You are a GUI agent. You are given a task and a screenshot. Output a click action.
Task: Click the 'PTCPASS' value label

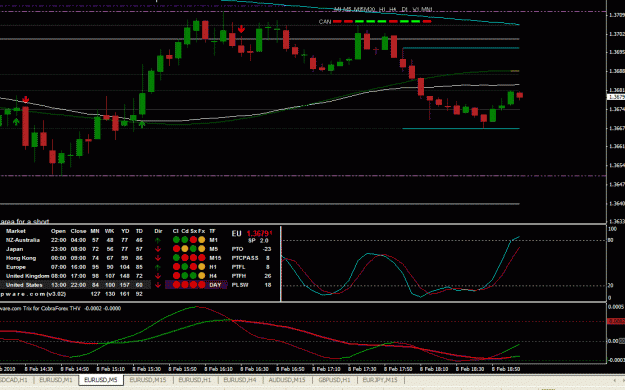pos(245,258)
